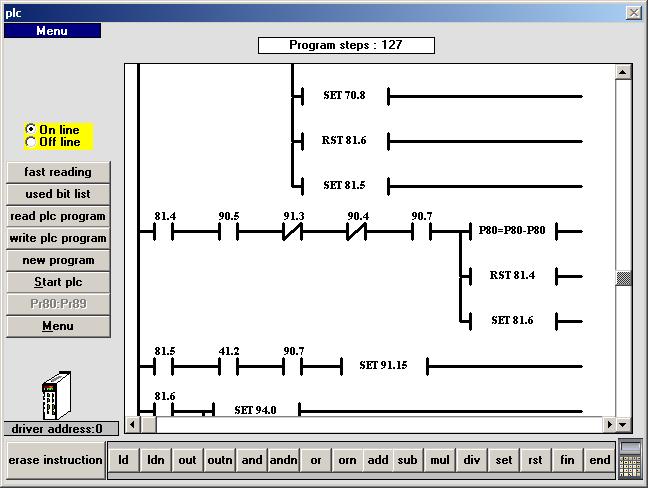Insert an end instruction
Viewport: 648px width, 488px height.
pos(599,460)
